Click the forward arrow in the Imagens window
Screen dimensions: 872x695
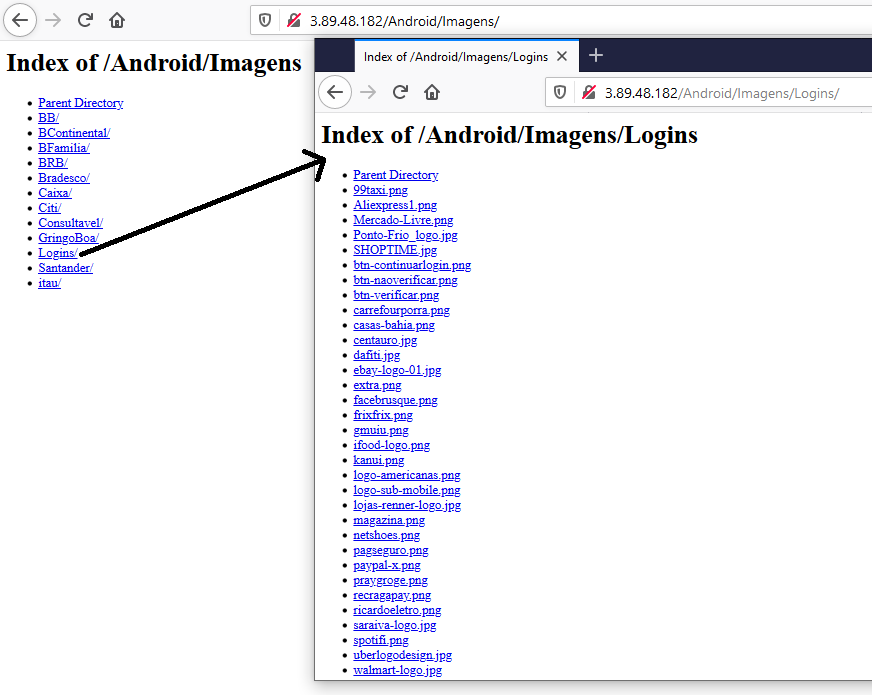[53, 21]
